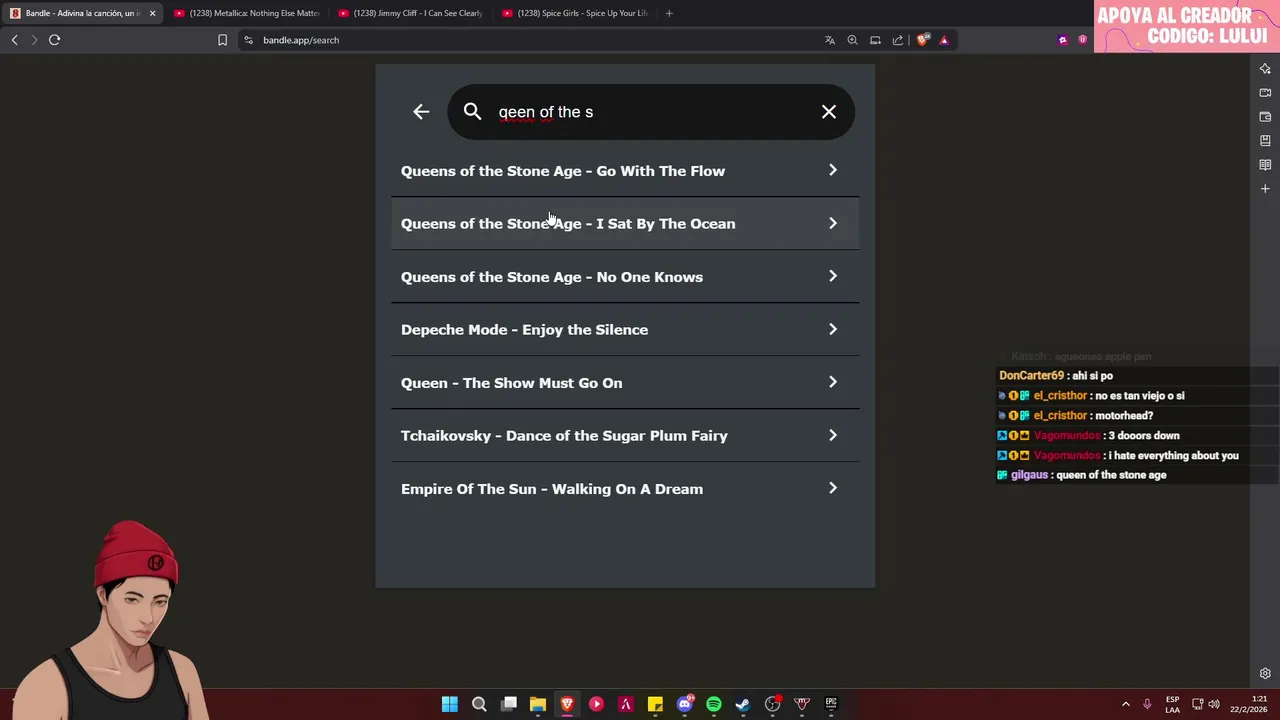Click the install app icon in address bar
This screenshot has width=1280, height=720.
coord(875,40)
